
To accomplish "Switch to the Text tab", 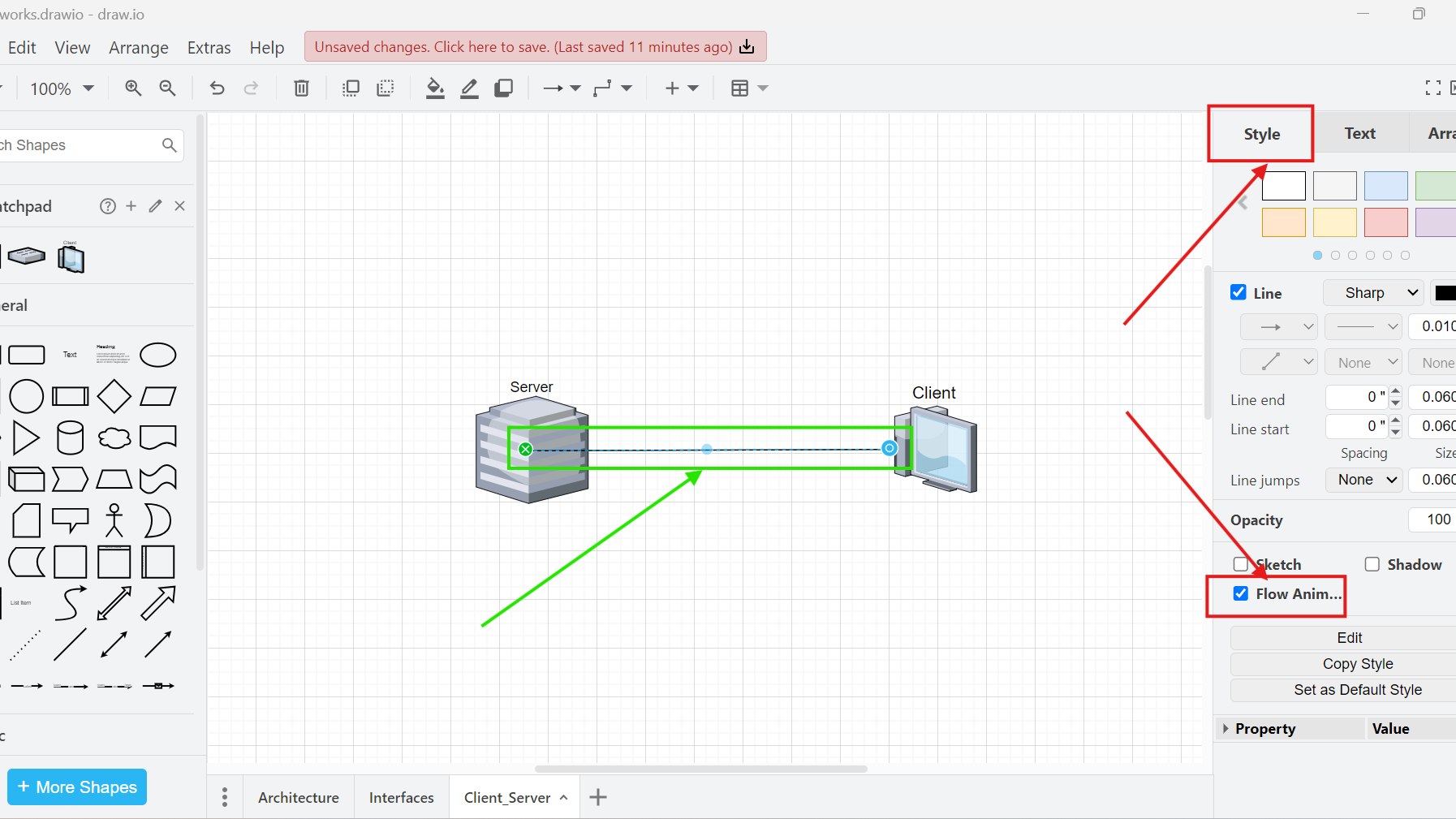I will (1359, 132).
